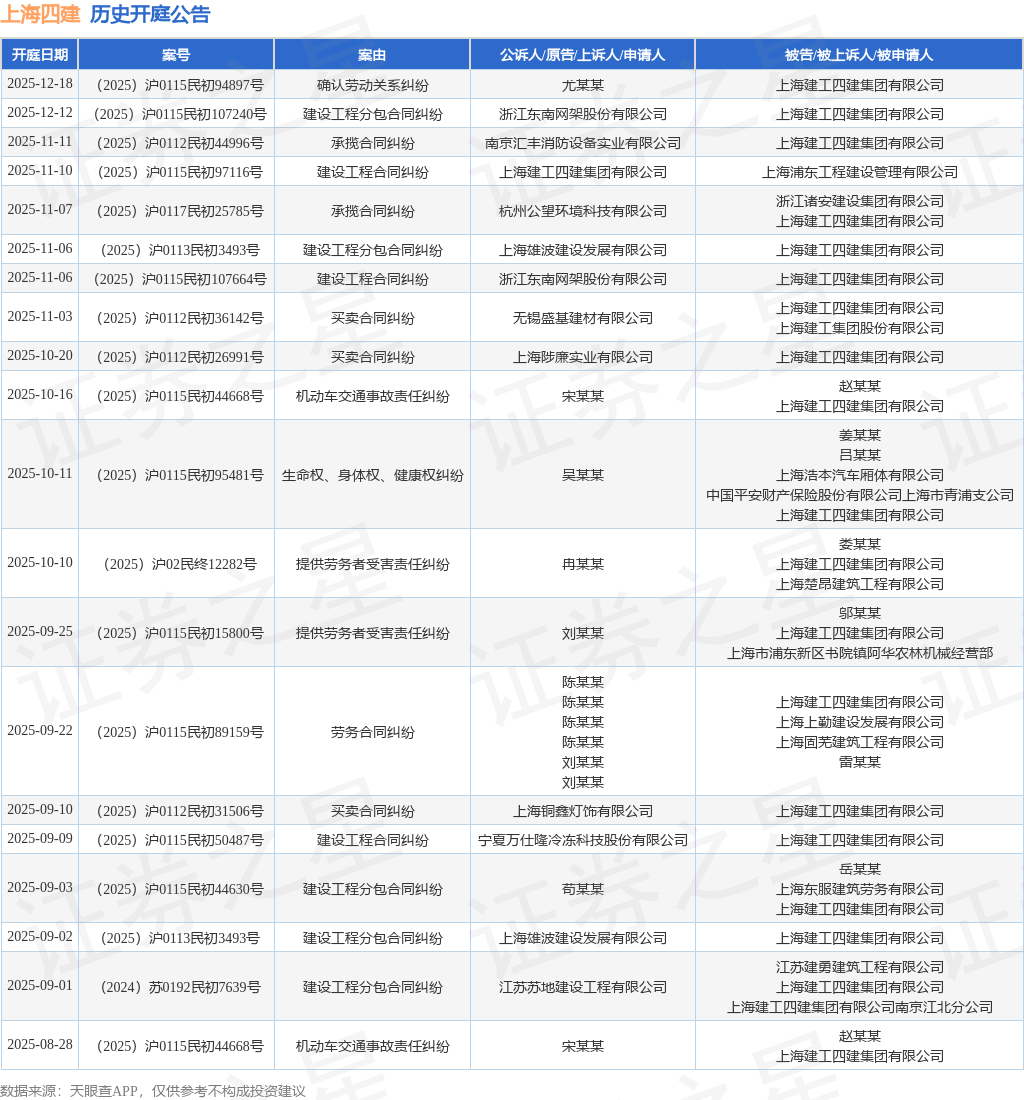Viewport: 1024px width, 1100px height.
Task: Select case number 沪0117民初25785号
Action: pos(180,211)
